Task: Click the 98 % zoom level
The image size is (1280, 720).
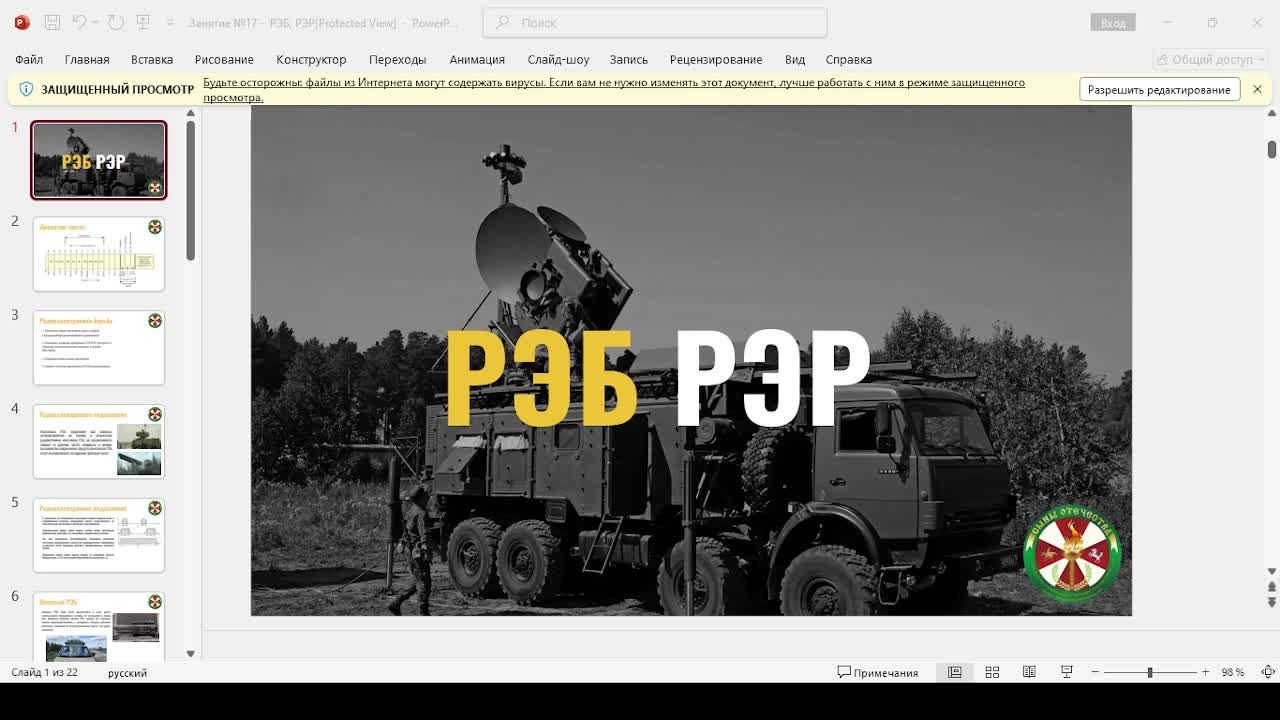Action: [1232, 672]
